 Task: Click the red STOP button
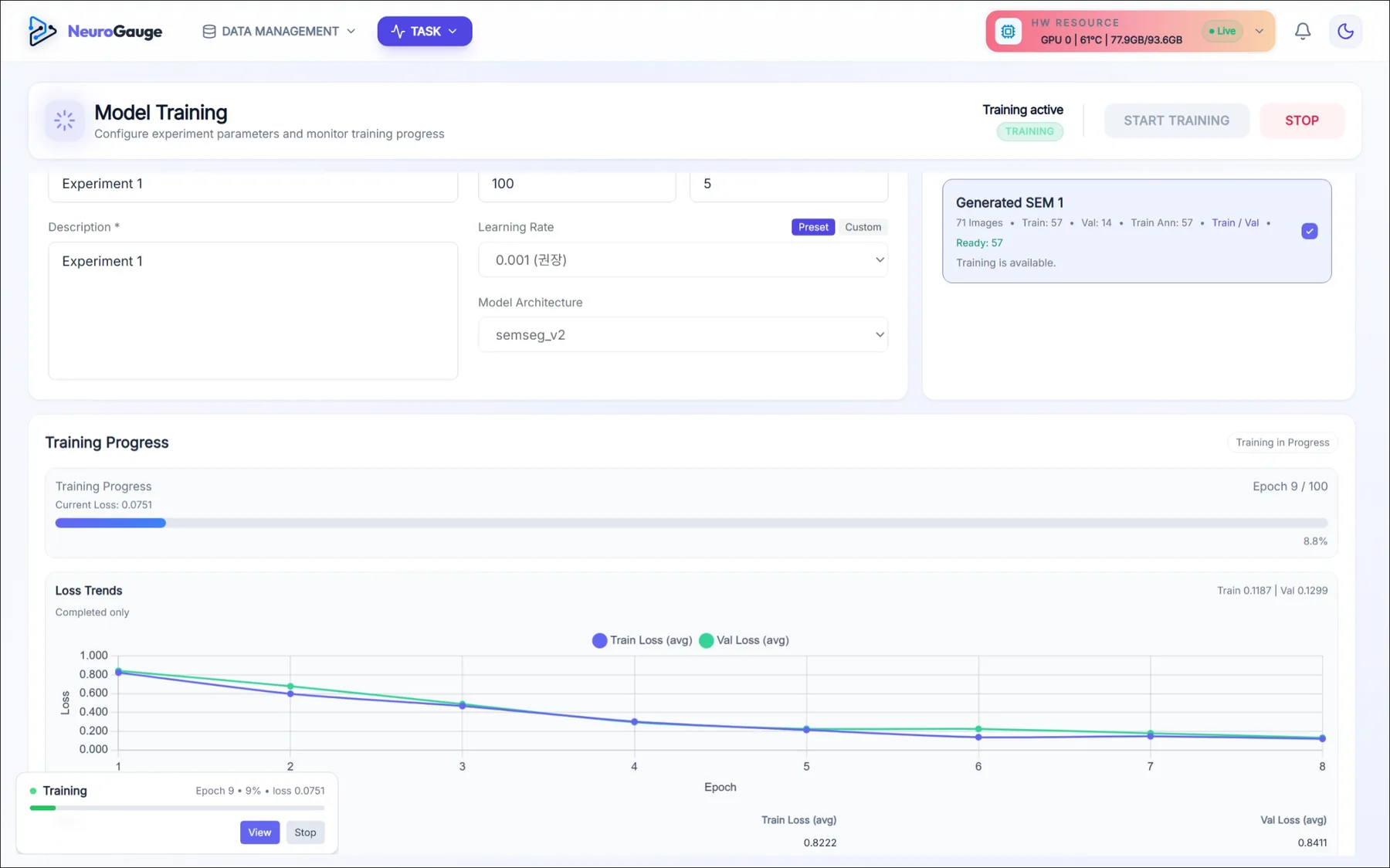click(x=1302, y=120)
